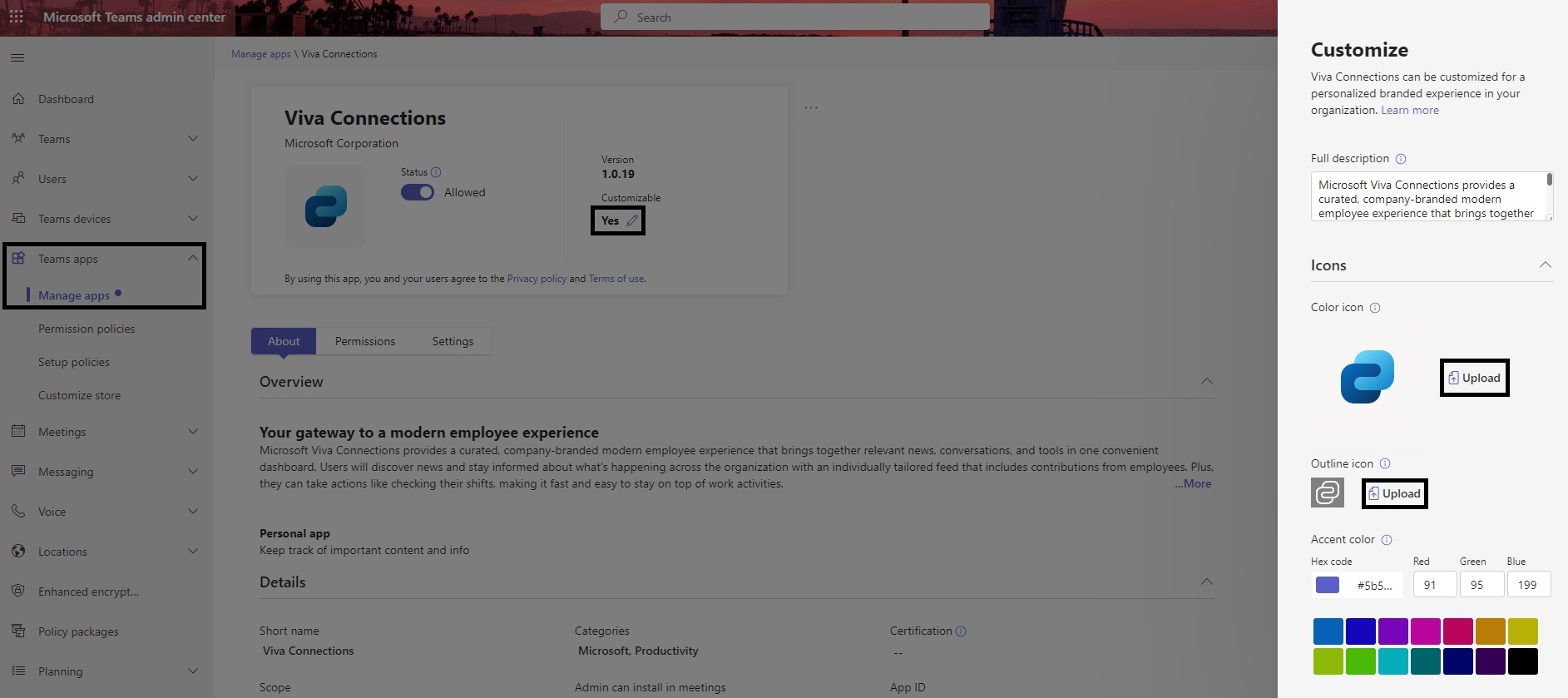
Task: Expand the Meetings menu chevron
Action: [x=193, y=431]
